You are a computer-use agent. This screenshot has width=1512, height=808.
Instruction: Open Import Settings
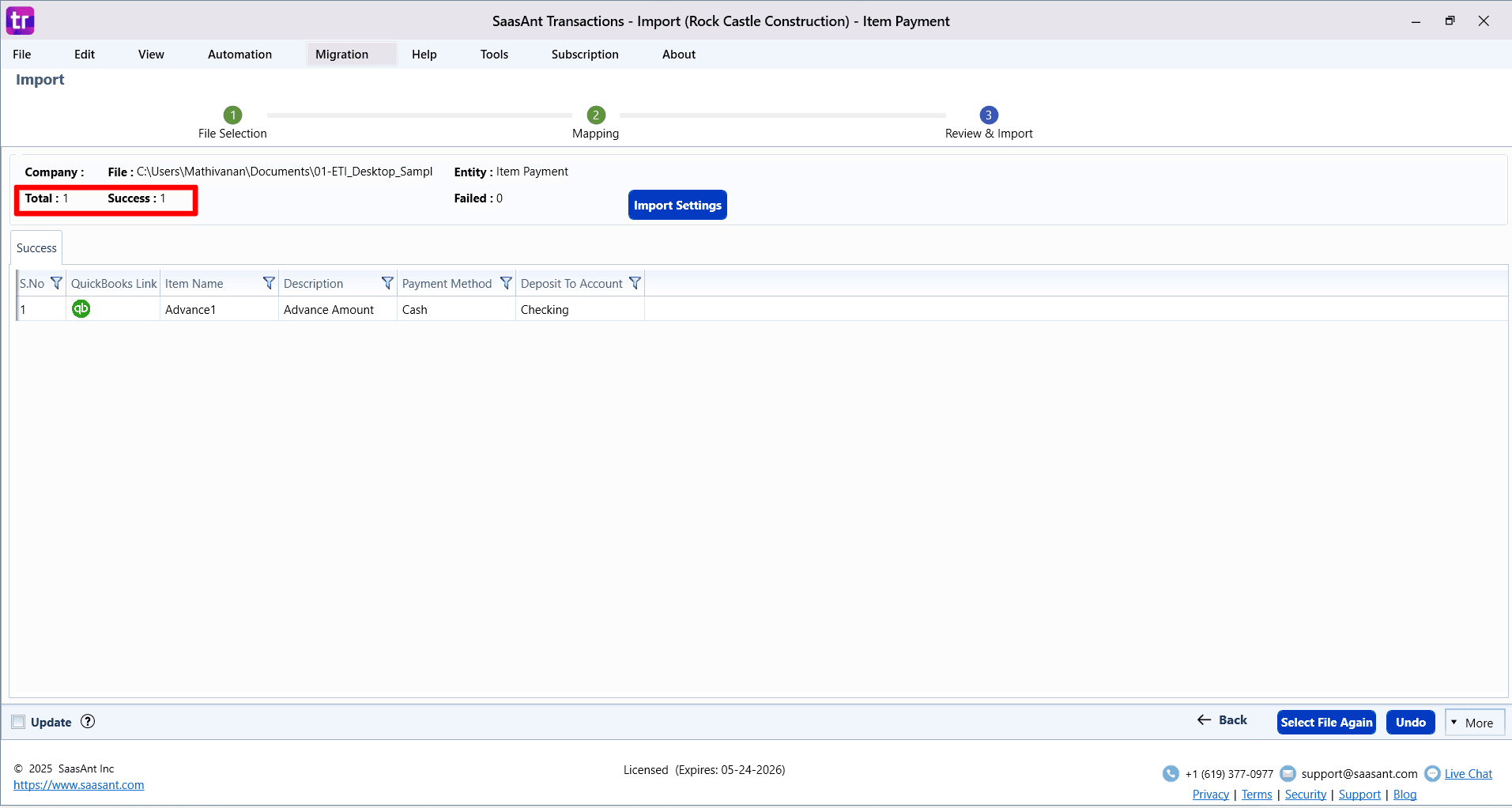tap(677, 204)
